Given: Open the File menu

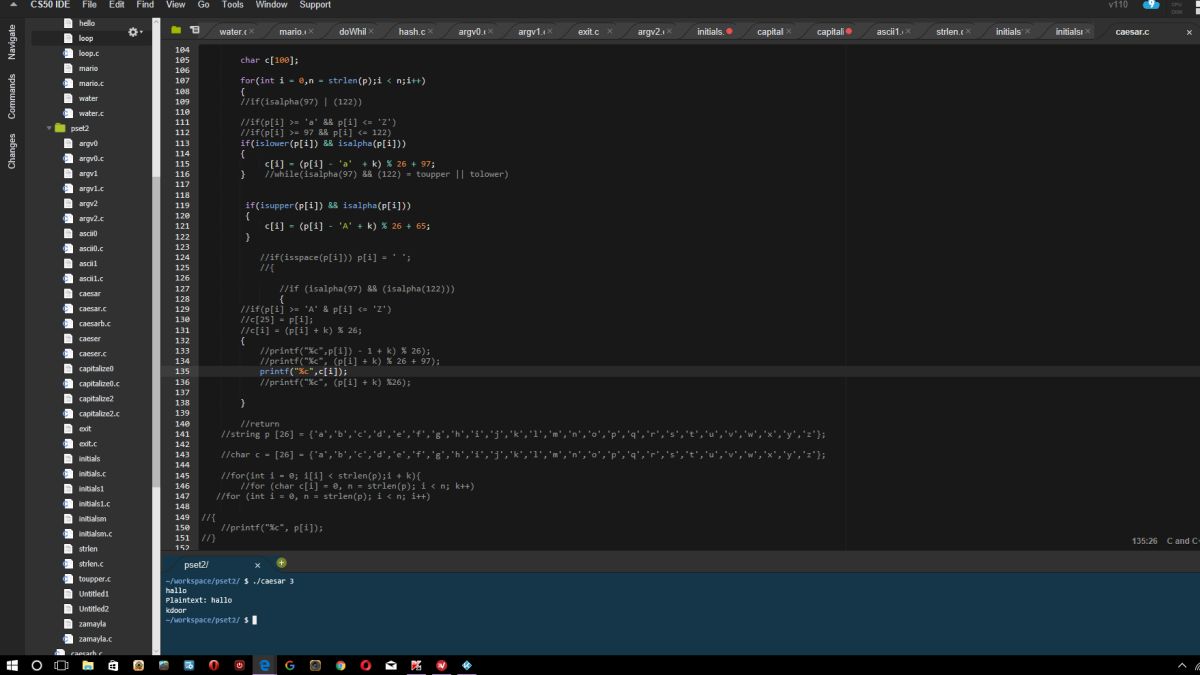Looking at the screenshot, I should coord(90,5).
